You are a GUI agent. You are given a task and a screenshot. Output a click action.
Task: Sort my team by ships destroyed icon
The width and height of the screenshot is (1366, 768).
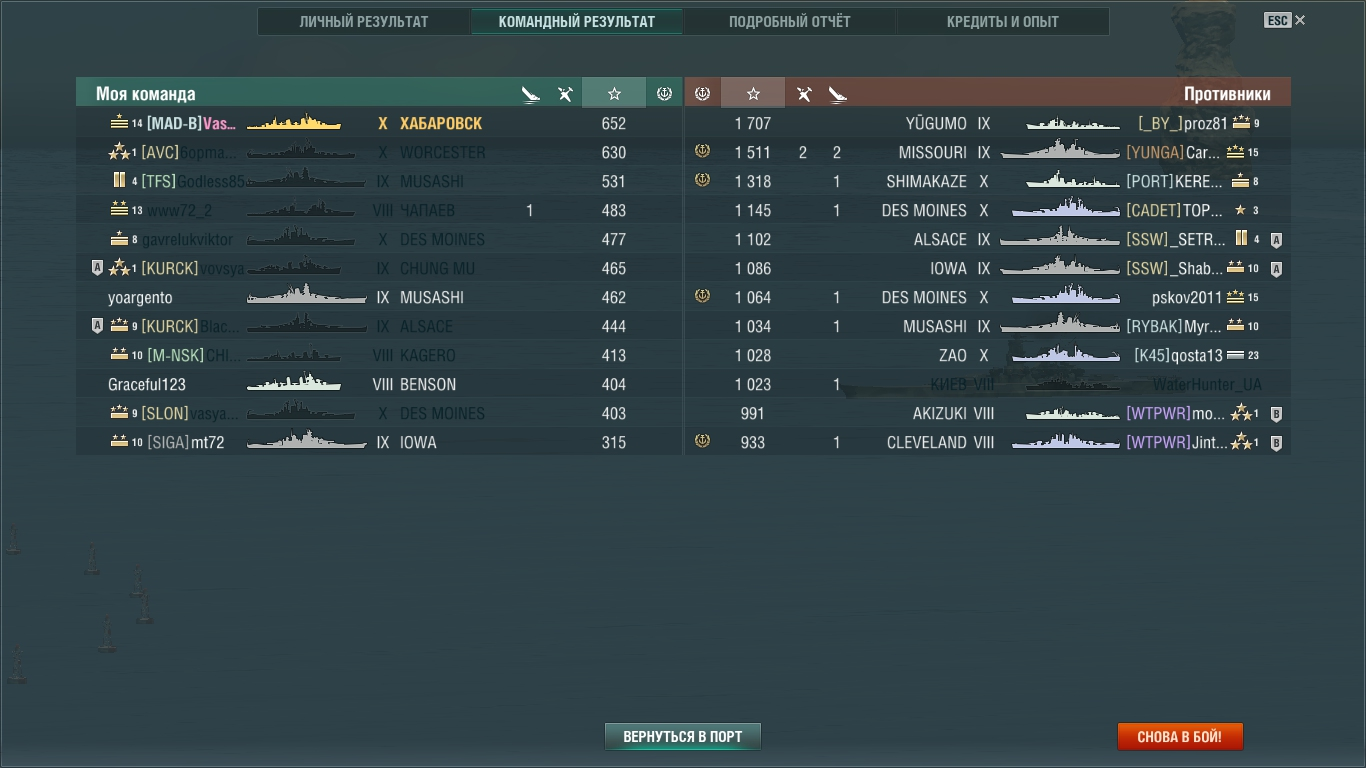click(x=531, y=94)
